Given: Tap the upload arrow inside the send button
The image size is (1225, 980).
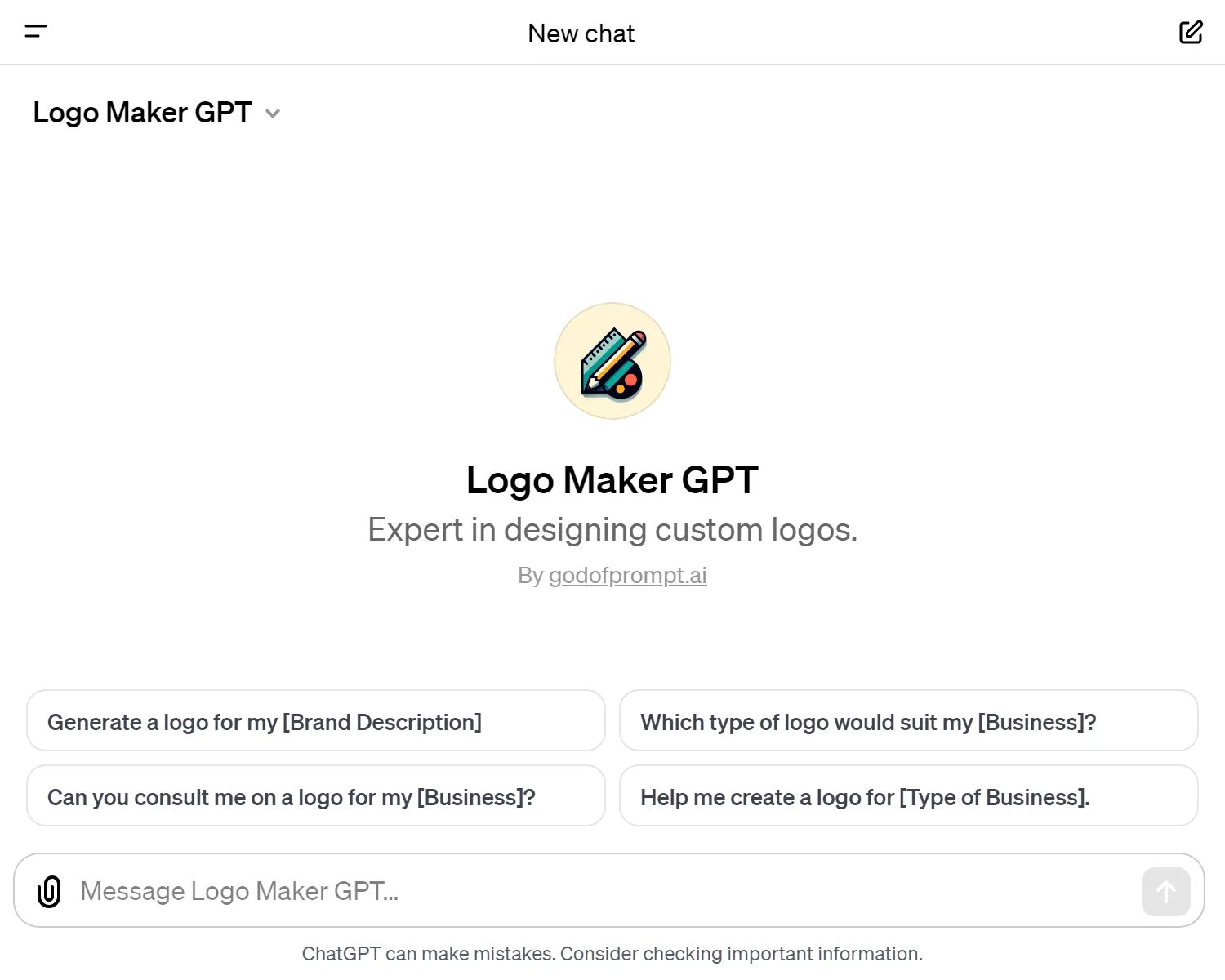Looking at the screenshot, I should tap(1165, 891).
